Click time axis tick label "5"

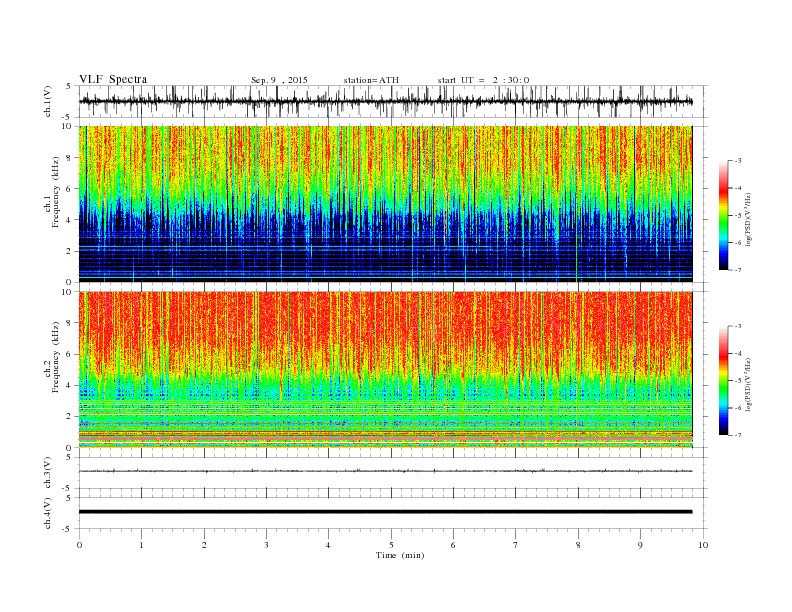coord(391,545)
